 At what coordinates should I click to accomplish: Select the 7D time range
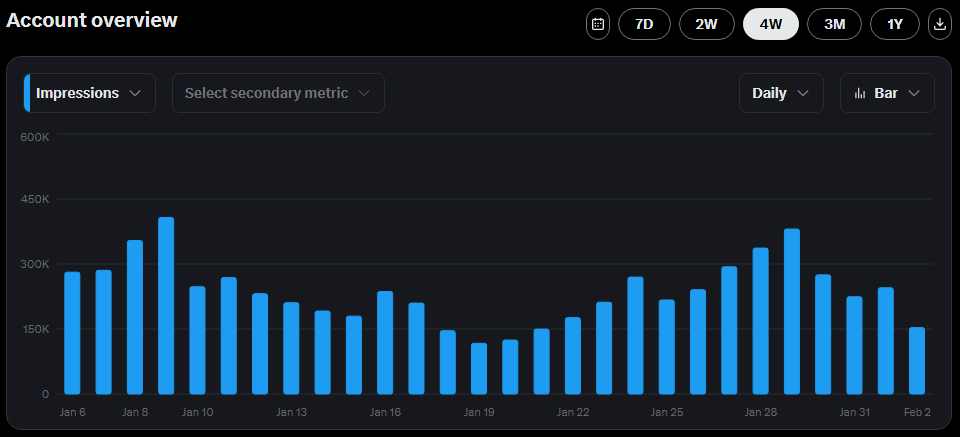pos(644,24)
